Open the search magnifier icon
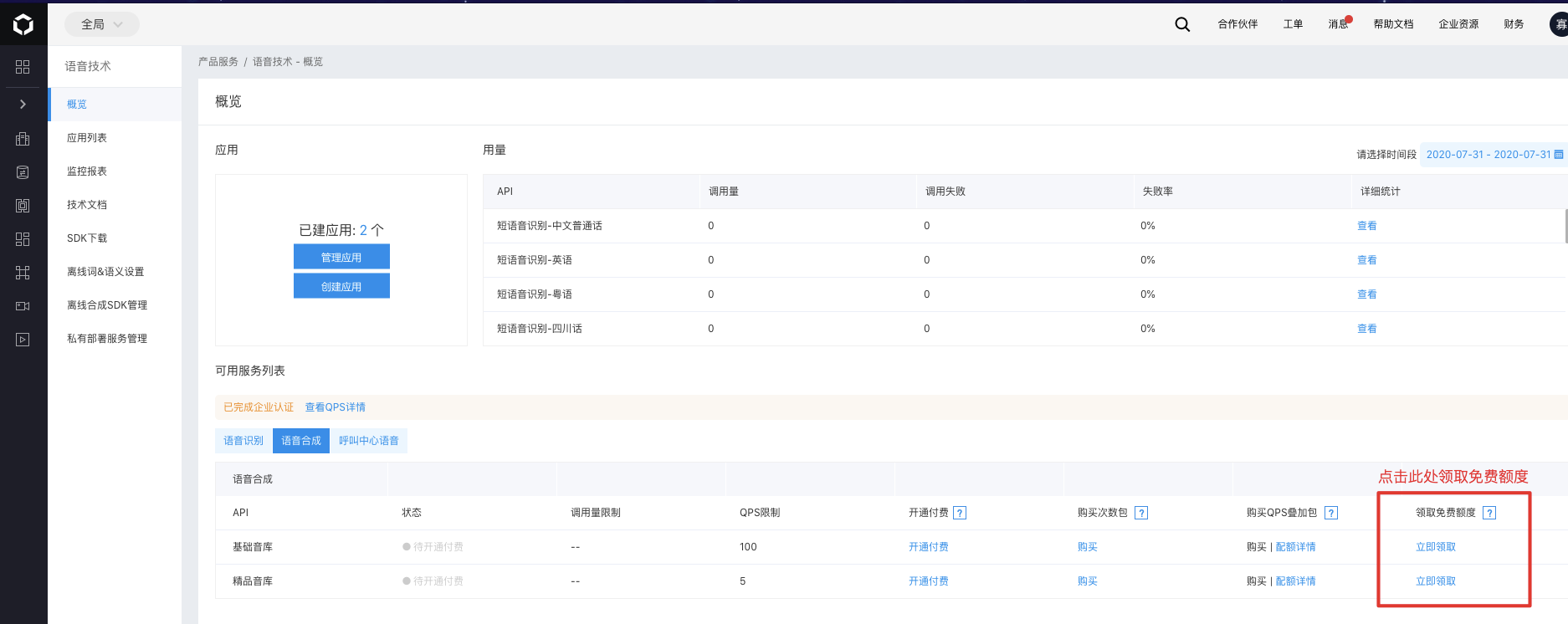The height and width of the screenshot is (624, 1568). tap(1182, 24)
